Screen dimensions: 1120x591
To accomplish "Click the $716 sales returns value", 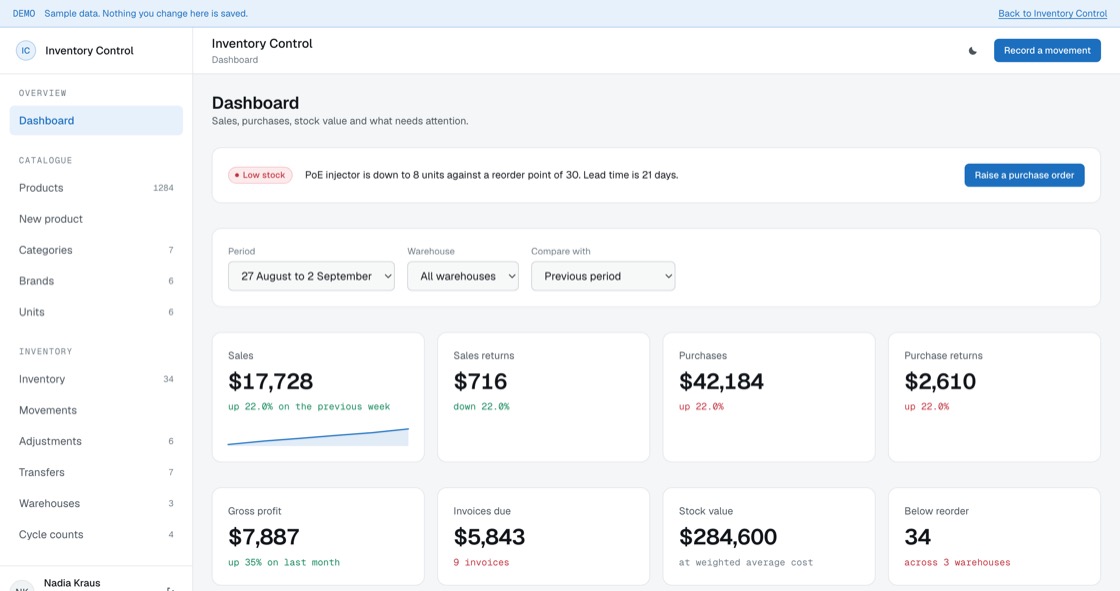I will click(x=480, y=382).
